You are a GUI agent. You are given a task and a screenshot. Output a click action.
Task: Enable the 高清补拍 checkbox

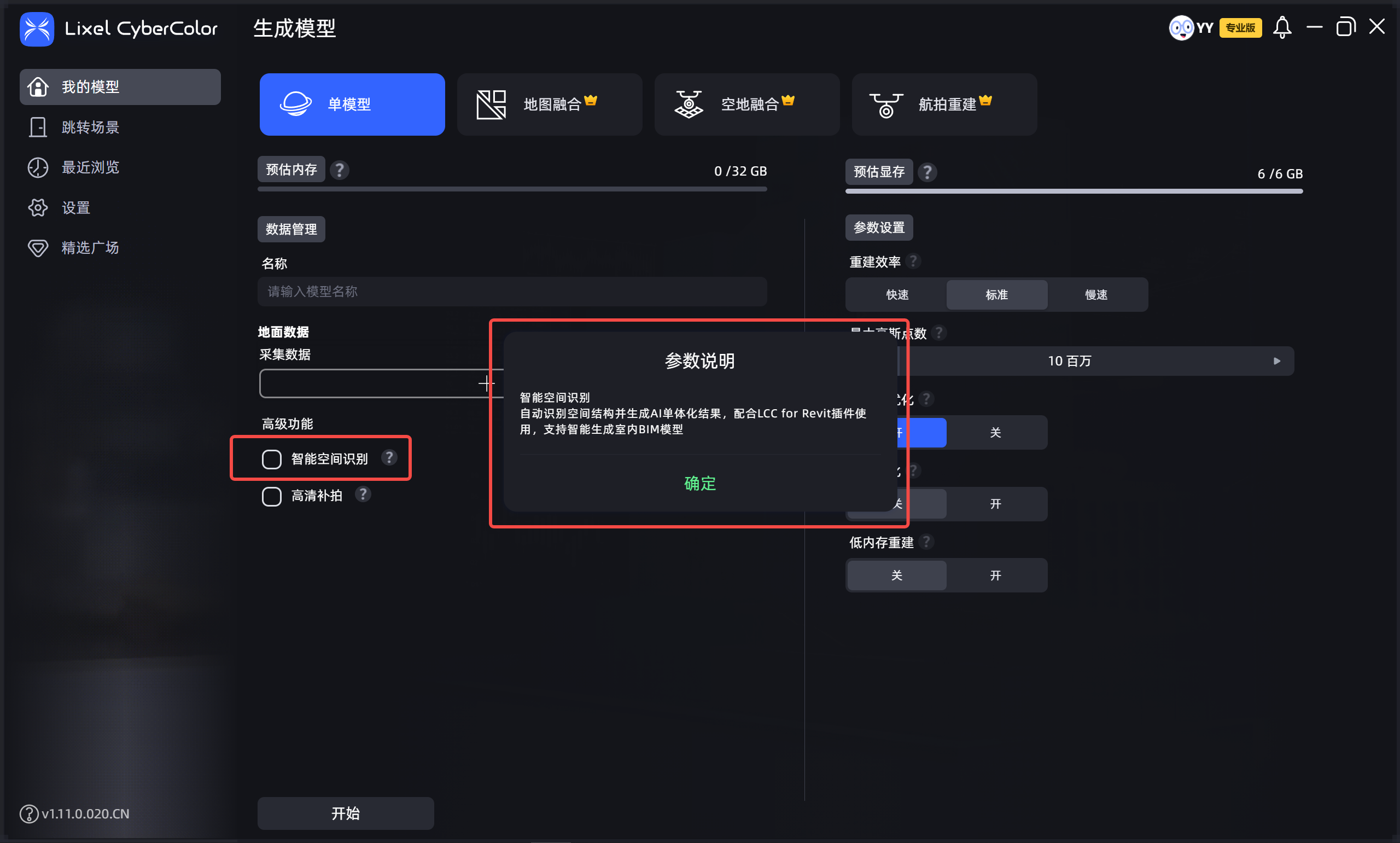(271, 496)
